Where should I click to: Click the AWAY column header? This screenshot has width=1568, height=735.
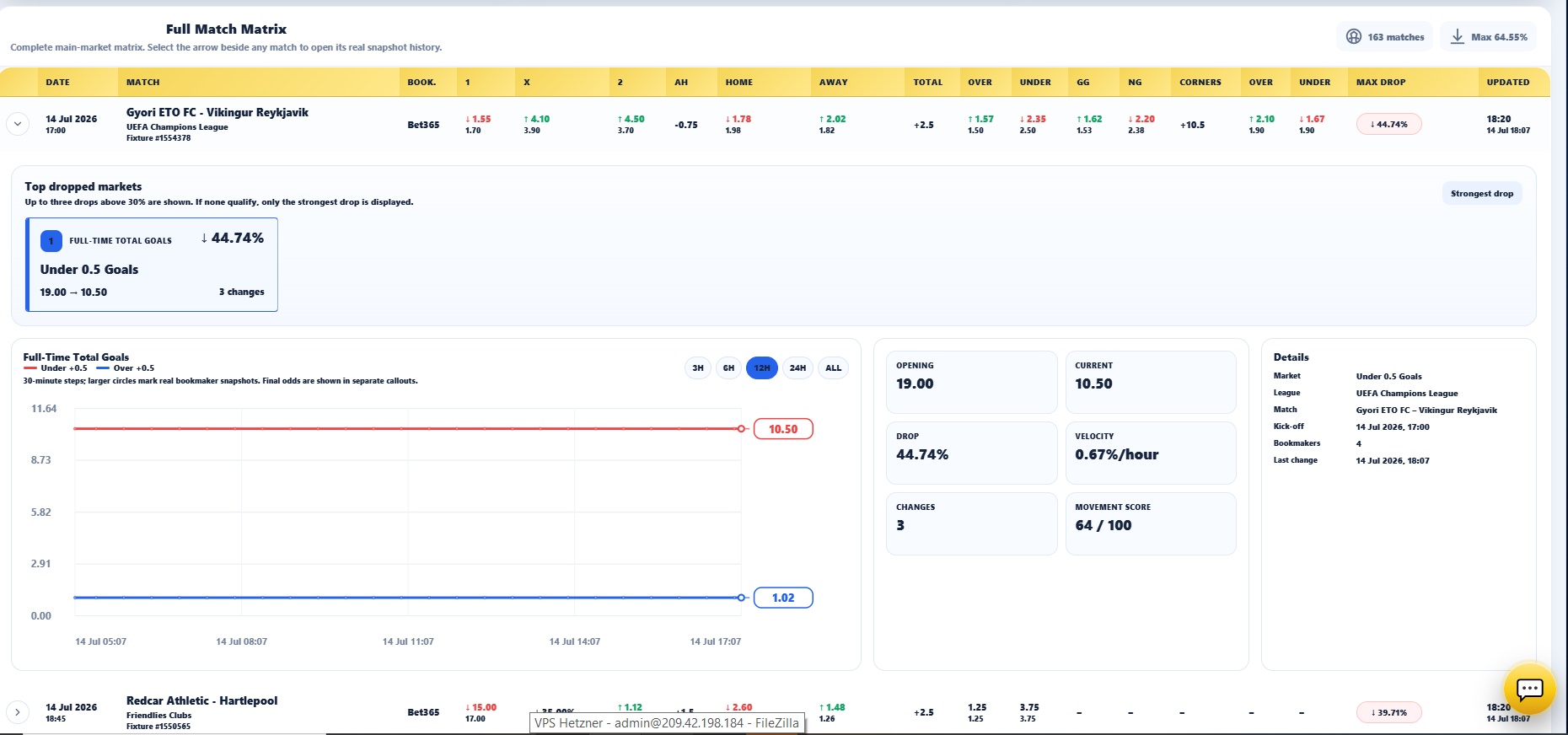pos(833,83)
